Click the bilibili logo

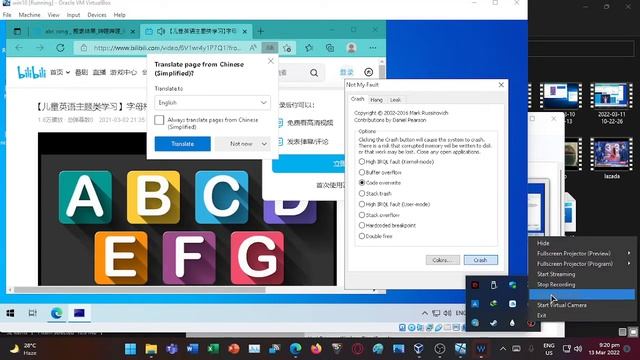31,73
